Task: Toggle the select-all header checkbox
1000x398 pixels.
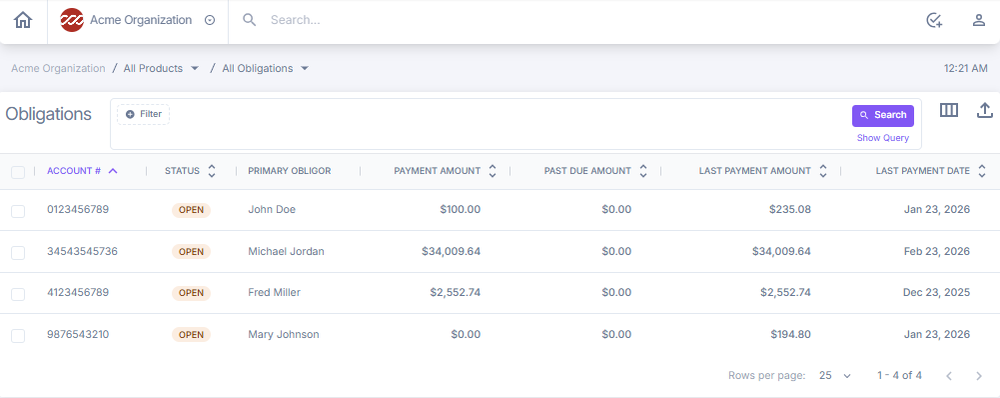Action: [18, 172]
